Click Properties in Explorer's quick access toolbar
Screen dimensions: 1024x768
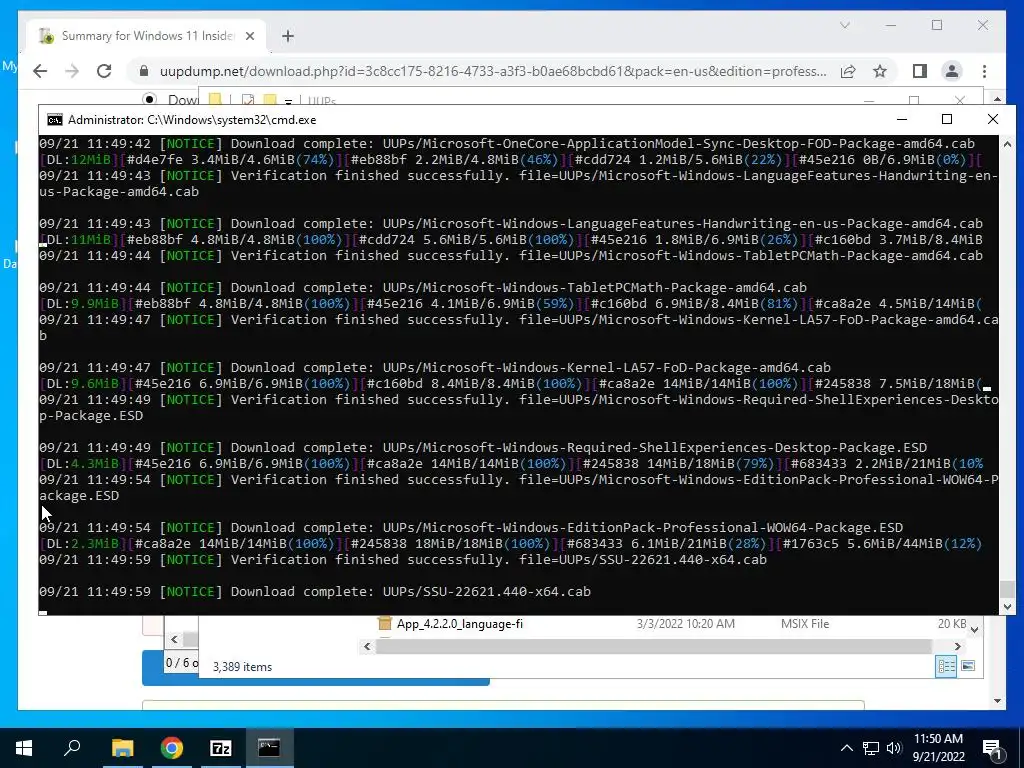click(248, 99)
